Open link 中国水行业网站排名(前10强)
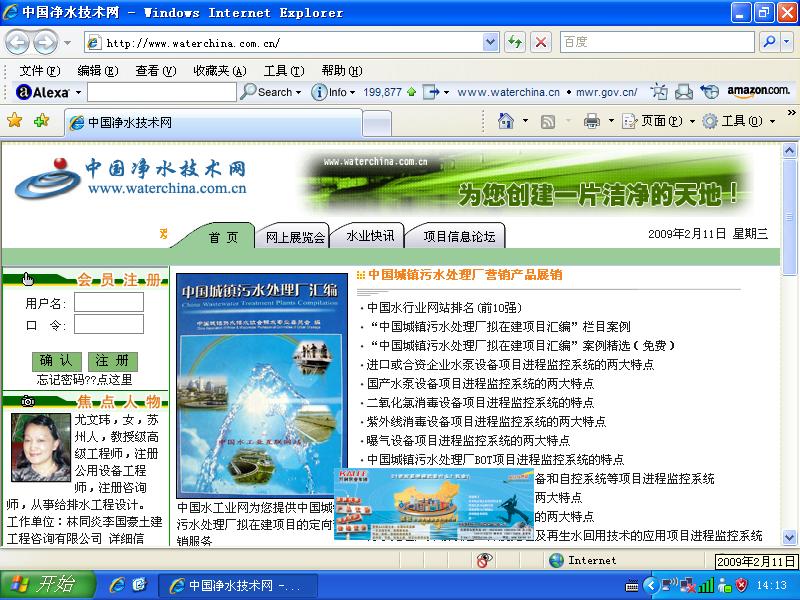Screen dimensions: 800x600 [x=444, y=308]
